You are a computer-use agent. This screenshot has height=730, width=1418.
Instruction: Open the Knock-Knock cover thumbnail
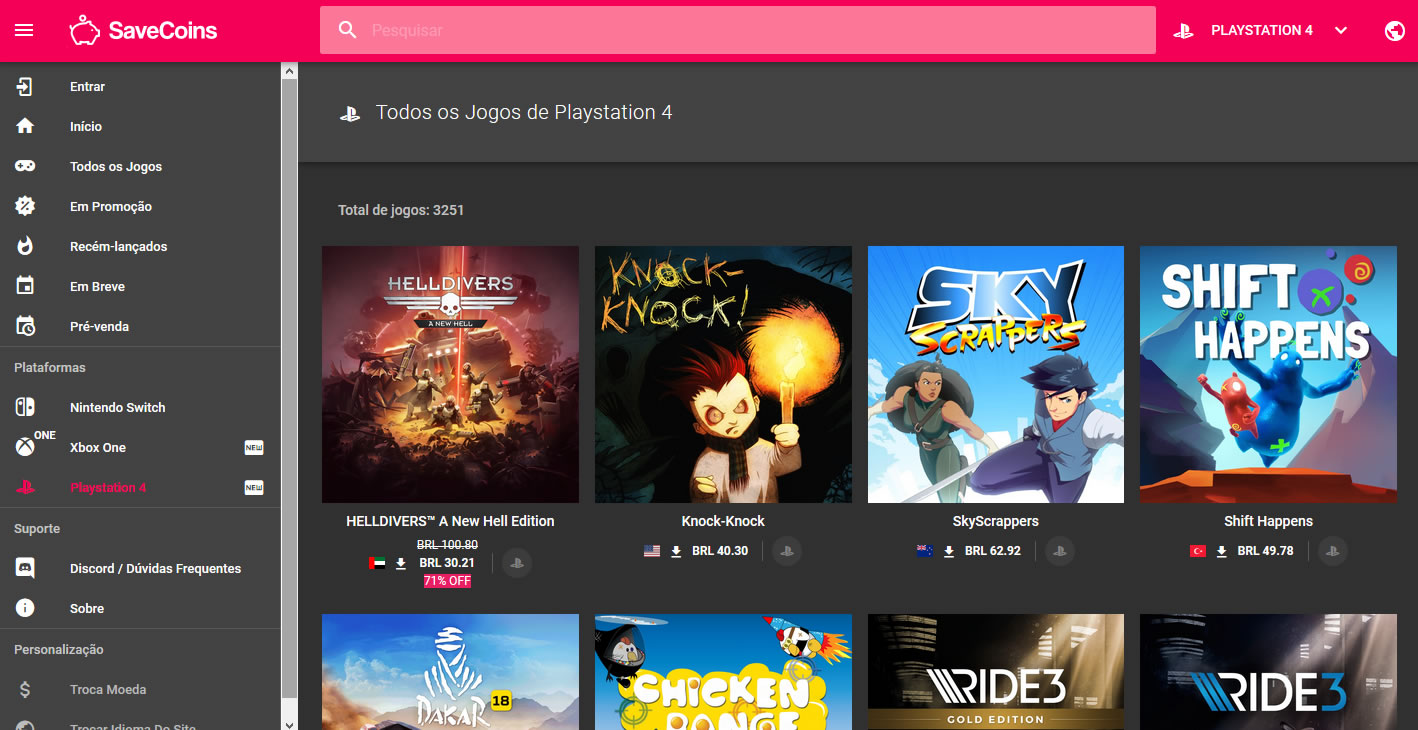click(x=723, y=374)
